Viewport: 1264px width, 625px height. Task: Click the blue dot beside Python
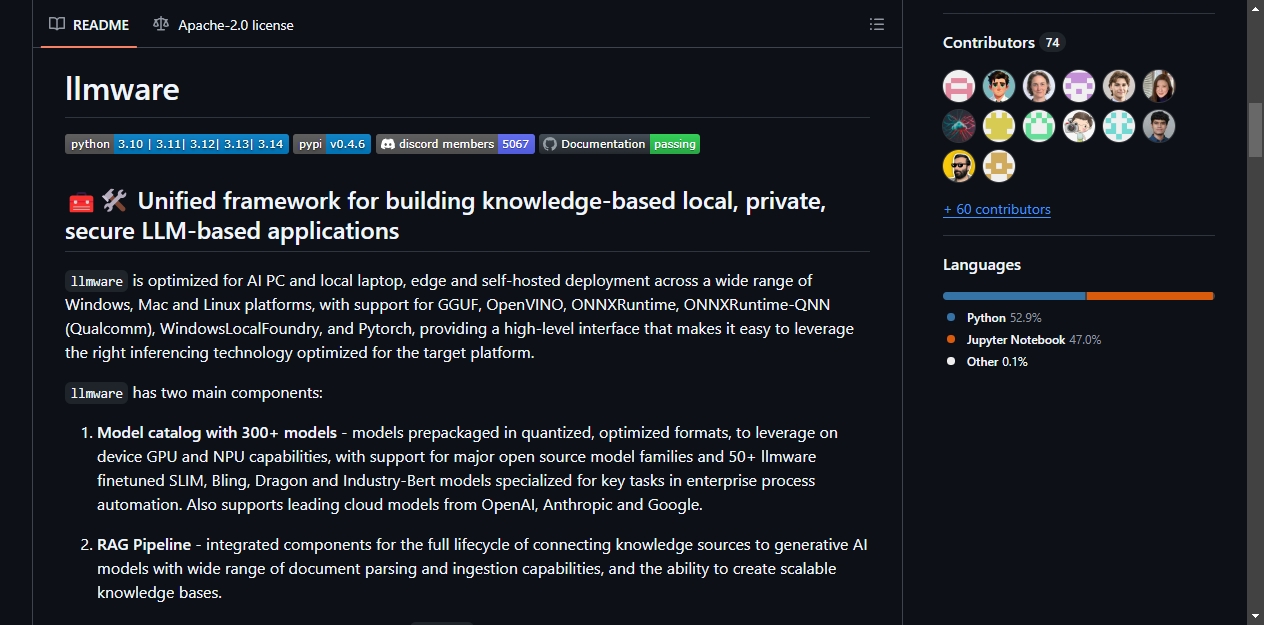pos(951,317)
